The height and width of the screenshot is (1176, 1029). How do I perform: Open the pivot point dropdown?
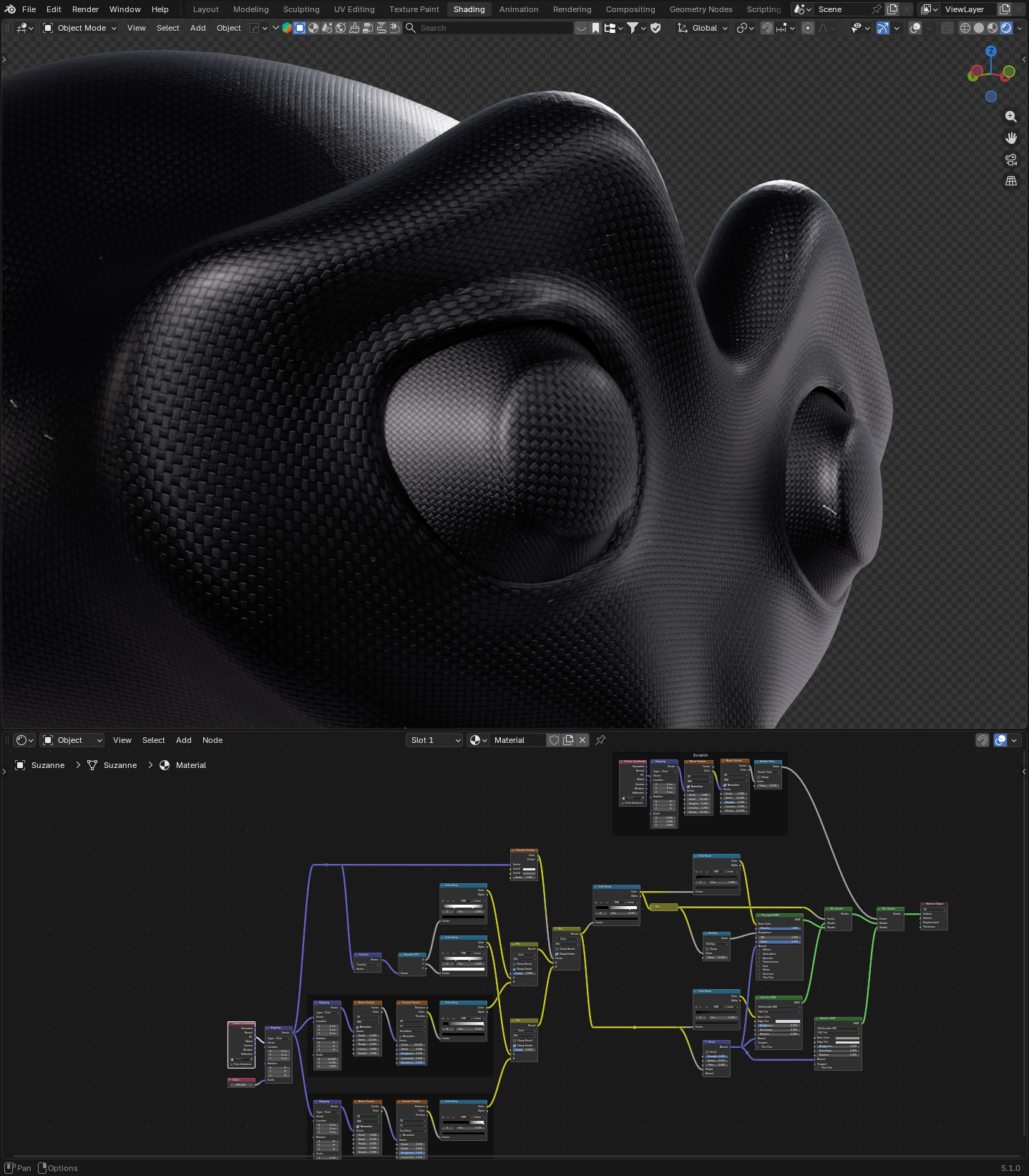click(x=745, y=28)
